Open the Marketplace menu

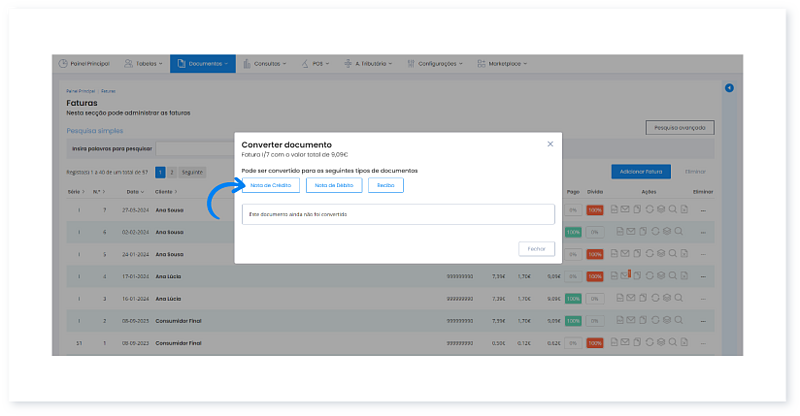(504, 64)
